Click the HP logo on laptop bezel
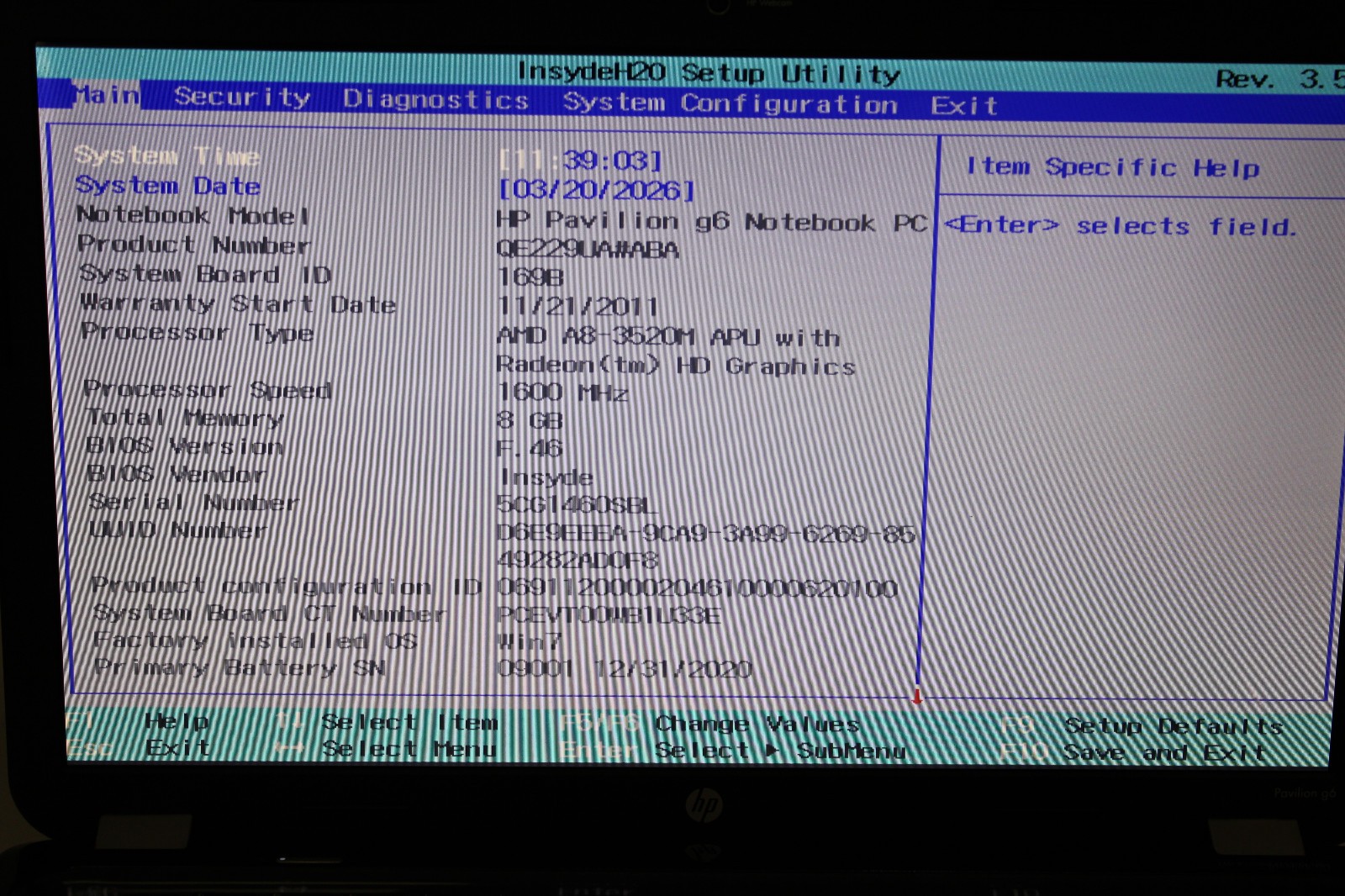 [704, 806]
